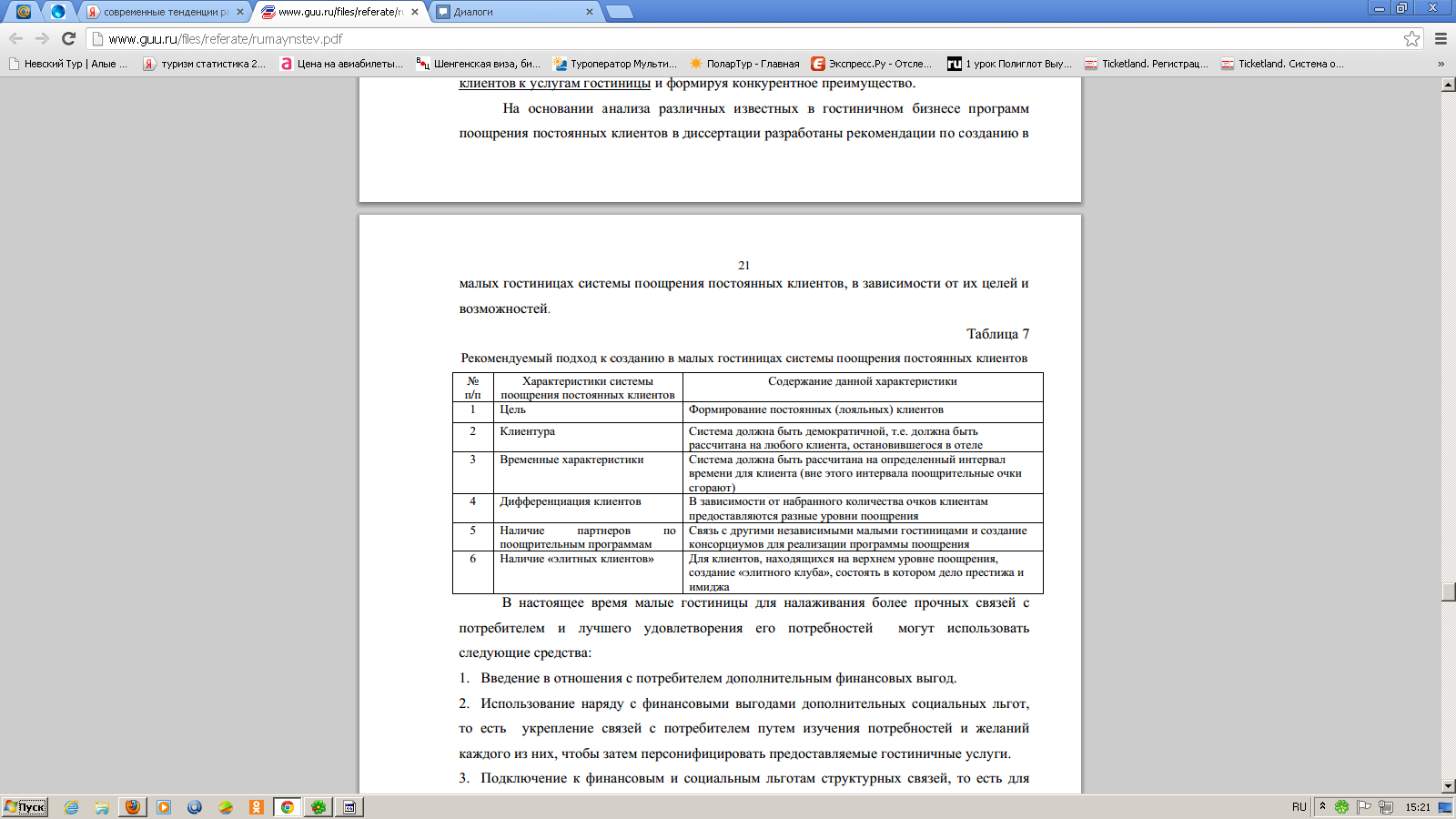The height and width of the screenshot is (819, 1456).
Task: Show hidden tray icons chevron
Action: coord(1322,806)
